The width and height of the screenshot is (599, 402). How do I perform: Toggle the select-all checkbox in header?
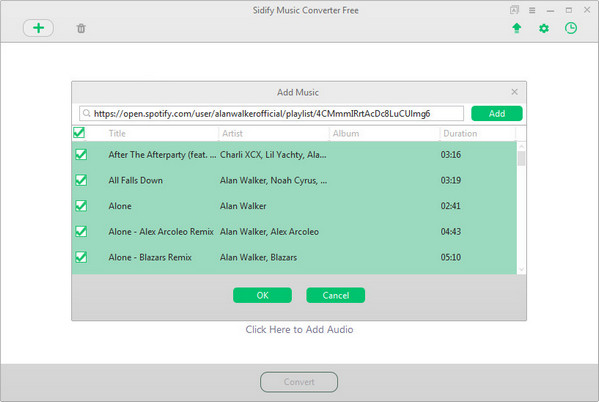79,133
